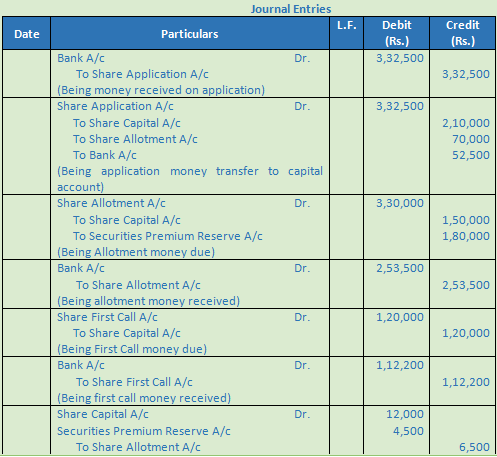Screen dimensions: 497x457
Task: Select 'Share Capital A/c' debit line
Action: (103, 414)
